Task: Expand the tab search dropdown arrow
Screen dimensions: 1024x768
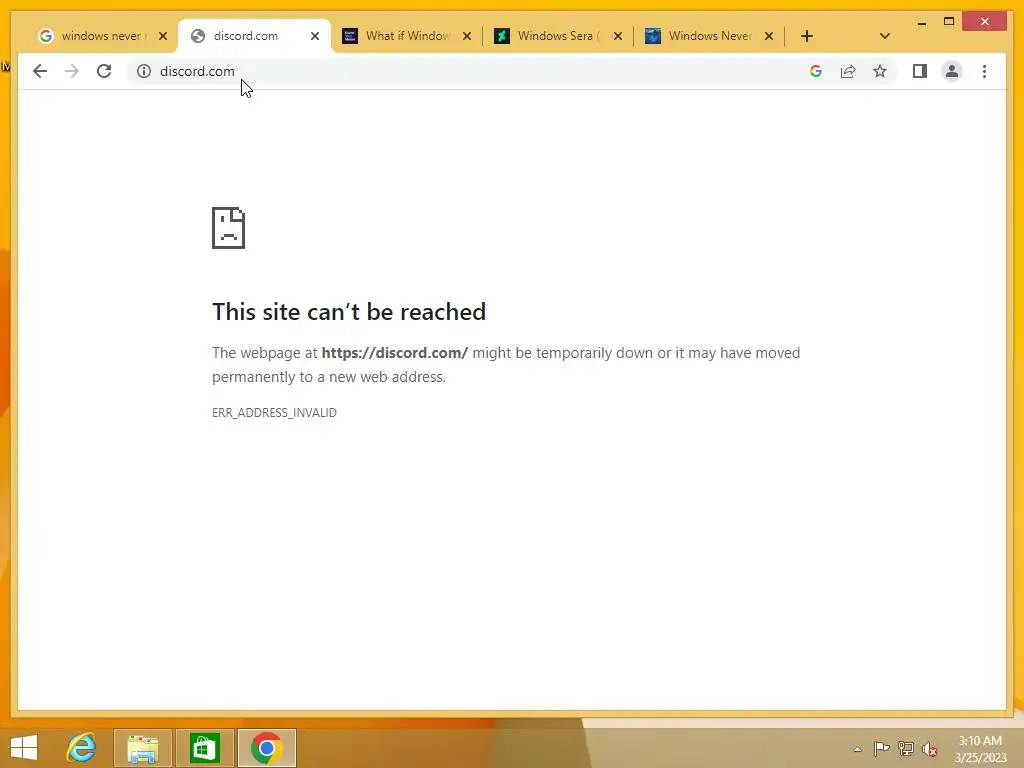Action: [885, 36]
